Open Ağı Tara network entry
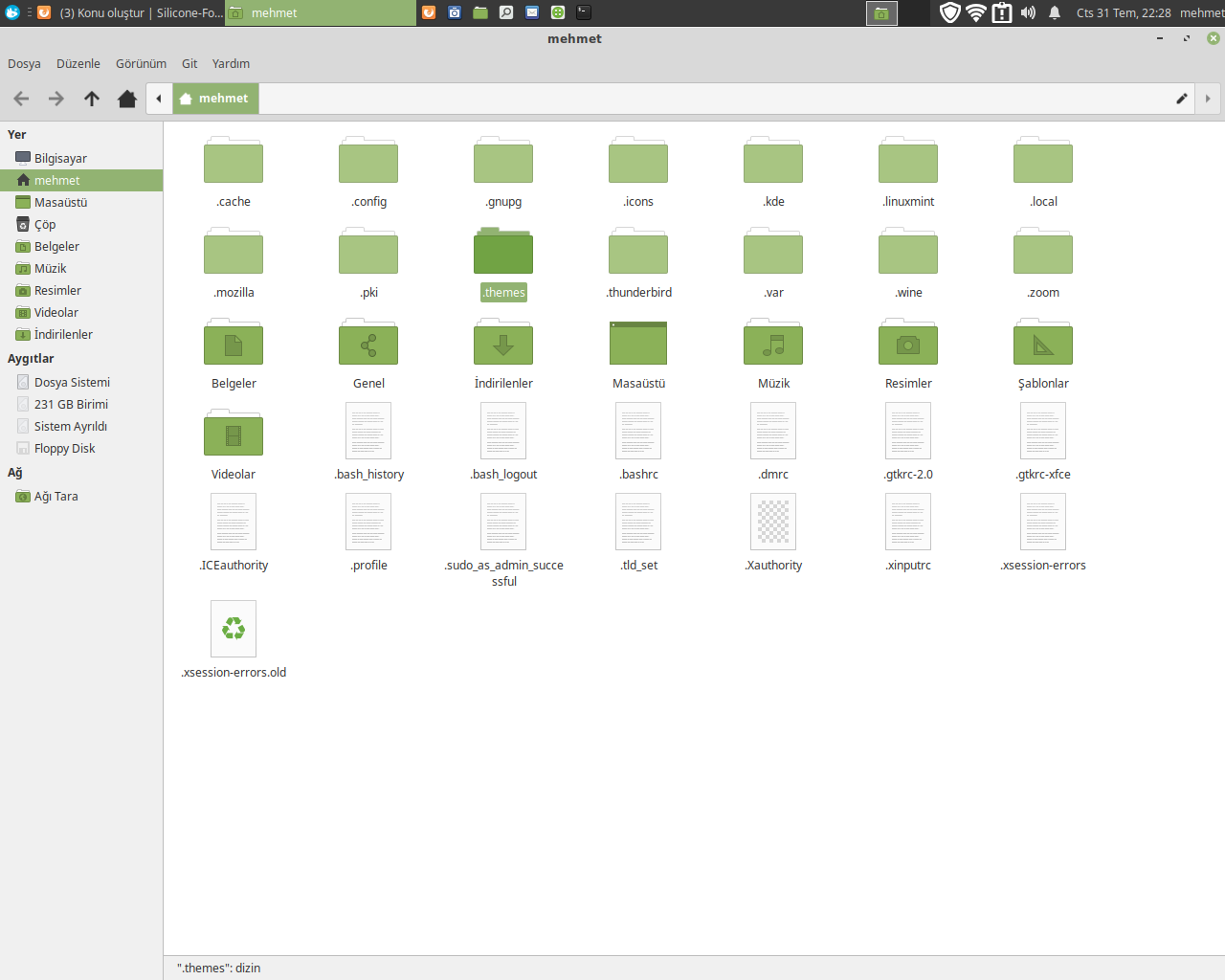 point(81,496)
